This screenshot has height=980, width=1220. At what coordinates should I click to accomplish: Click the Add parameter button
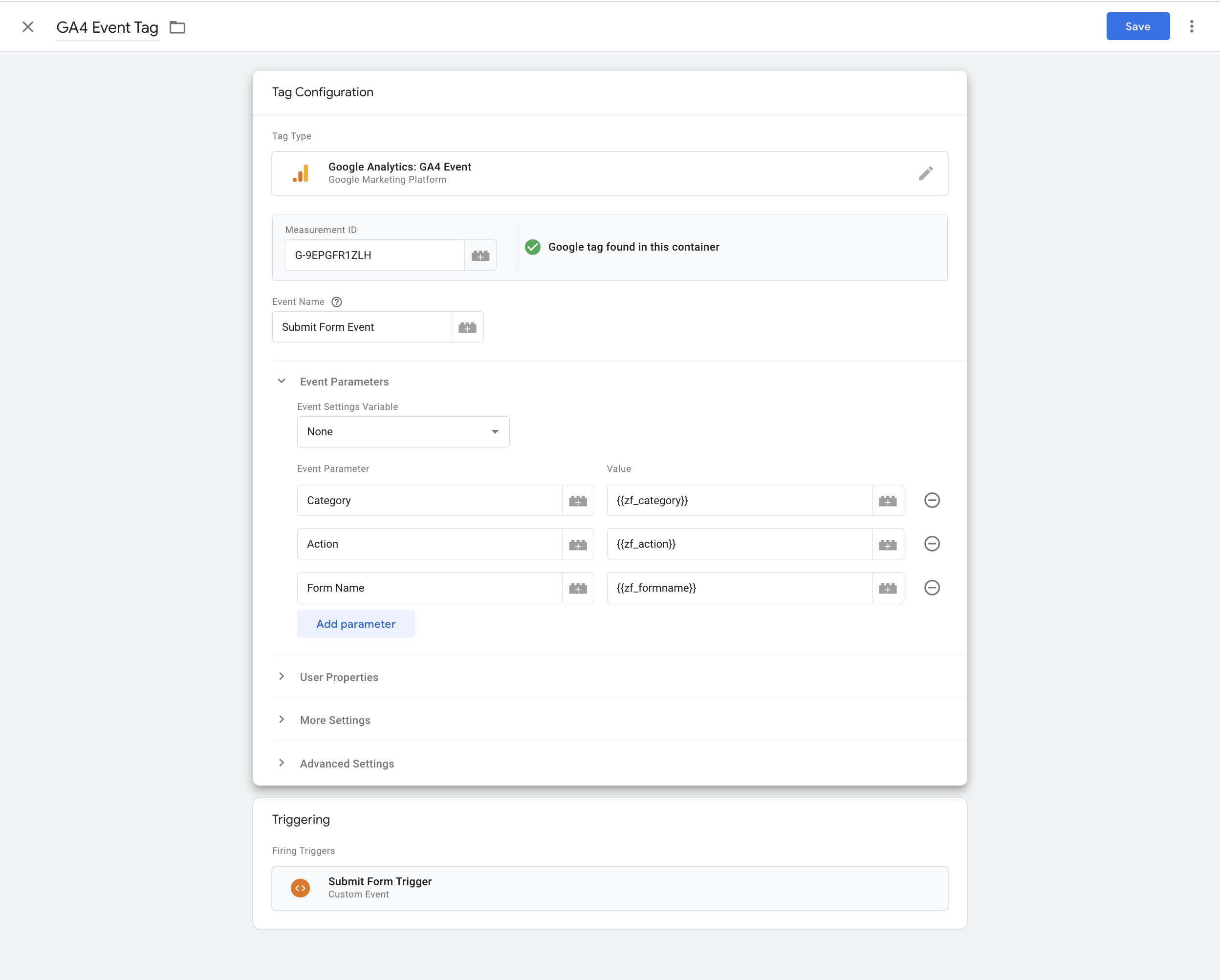coord(355,624)
